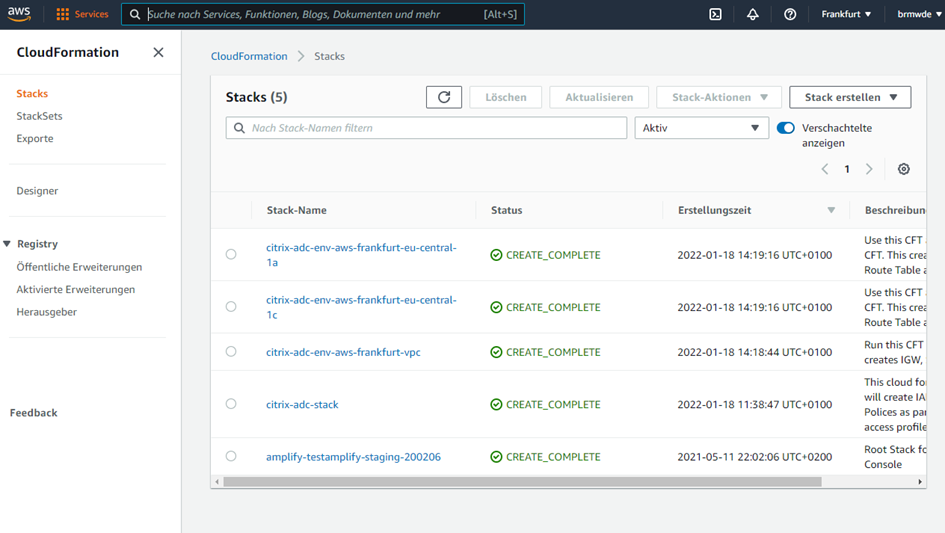Open the Frankfurt region selector
The width and height of the screenshot is (945, 533).
[846, 14]
